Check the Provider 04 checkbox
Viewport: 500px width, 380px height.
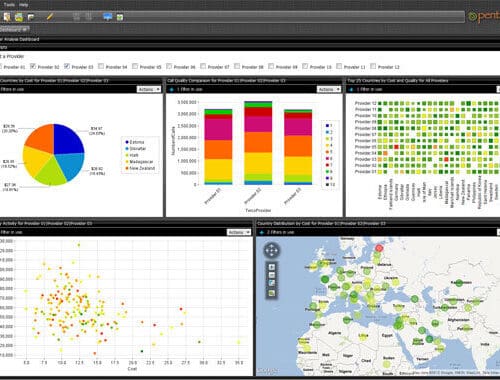tap(101, 66)
